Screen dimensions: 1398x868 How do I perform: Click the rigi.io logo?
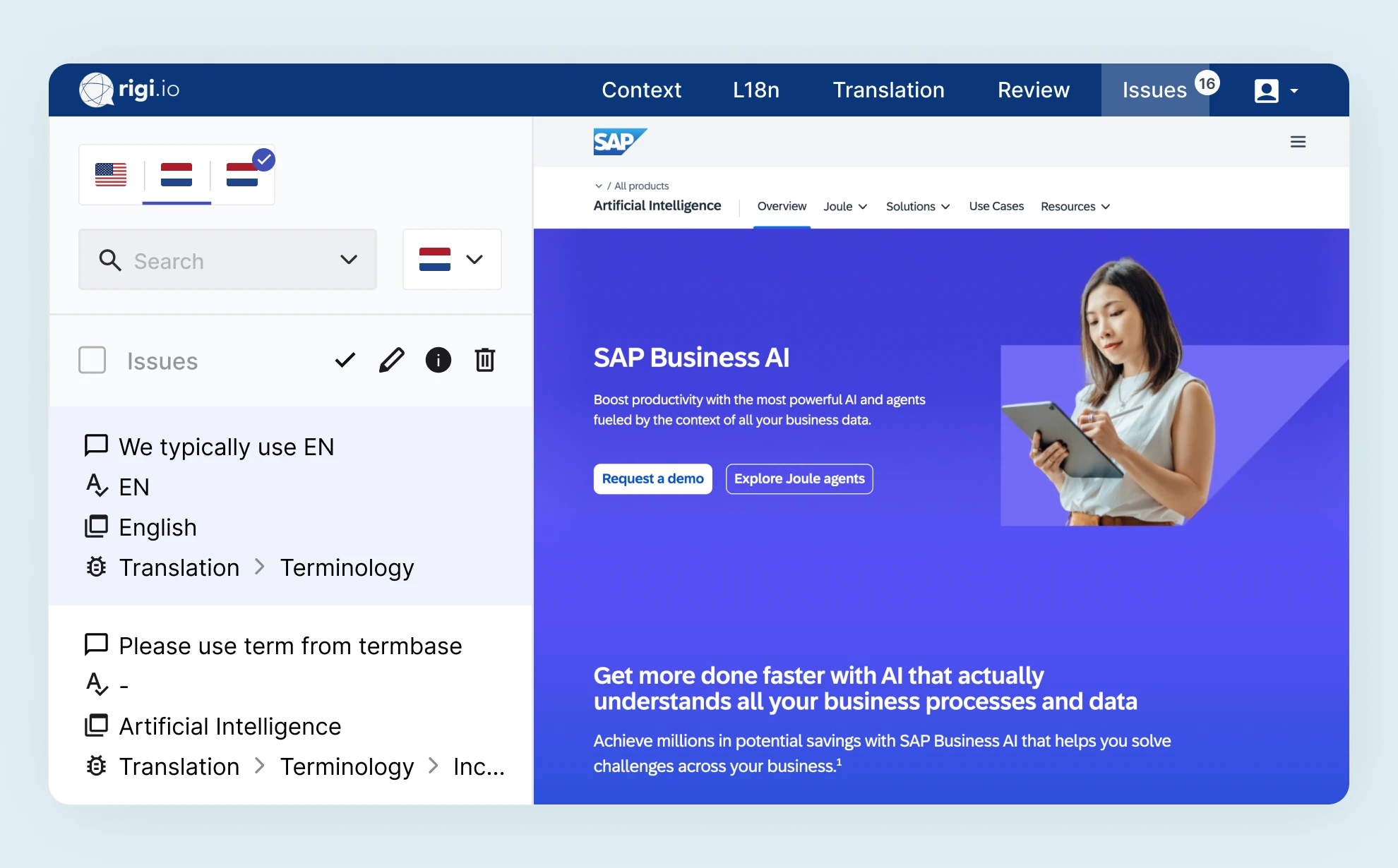[x=130, y=90]
